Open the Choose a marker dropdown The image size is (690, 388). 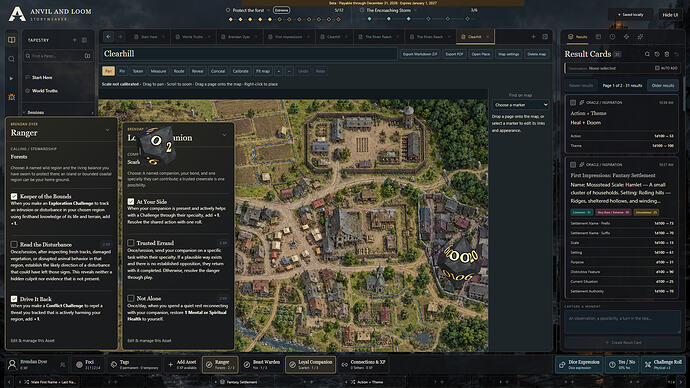click(521, 105)
